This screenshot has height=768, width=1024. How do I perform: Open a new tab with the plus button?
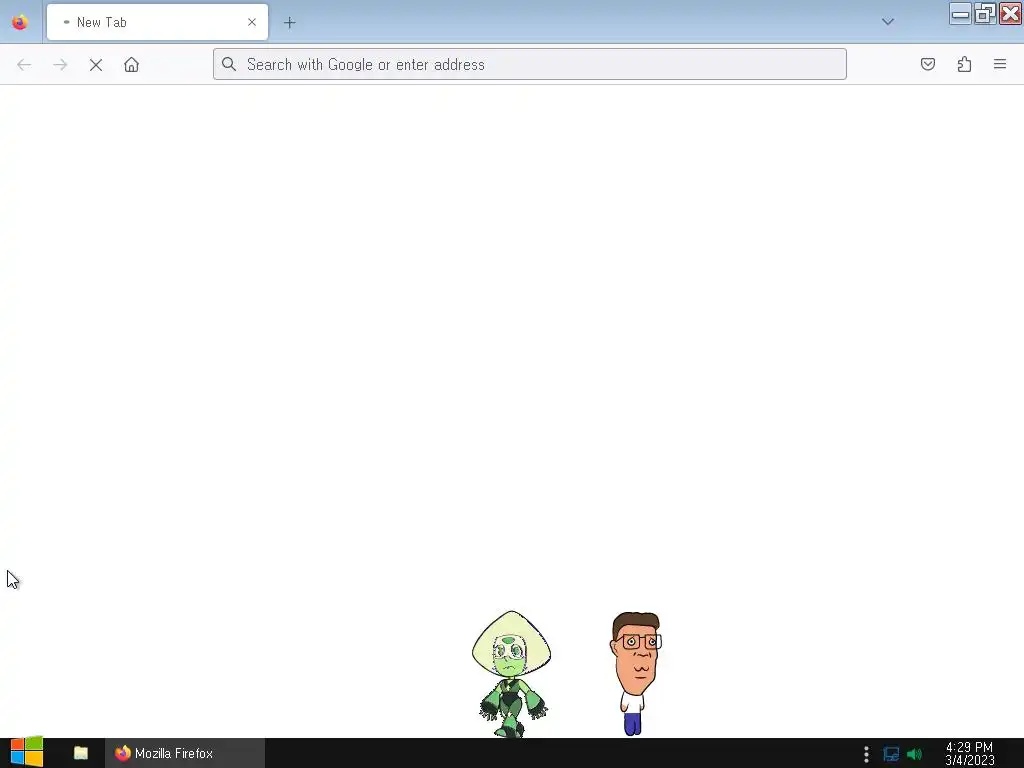[x=289, y=23]
